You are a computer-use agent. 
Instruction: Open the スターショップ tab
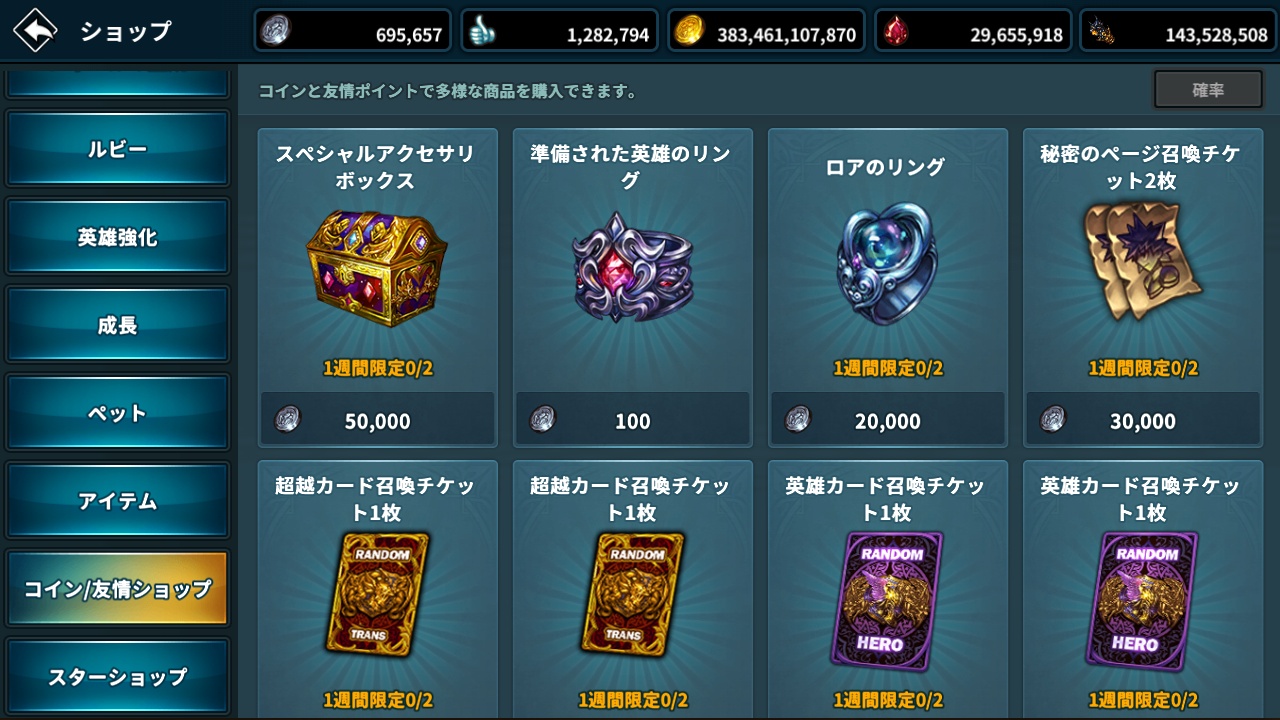(117, 677)
